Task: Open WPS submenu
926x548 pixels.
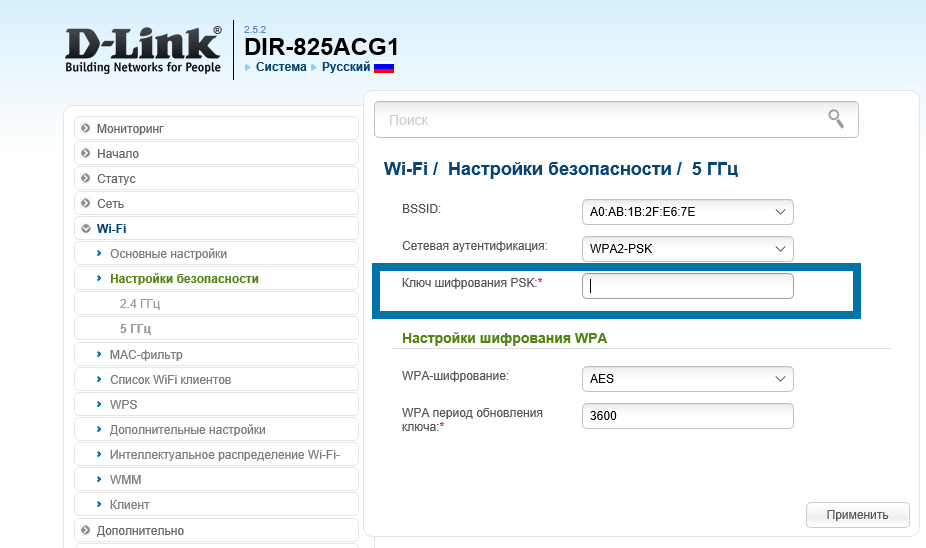Action: pos(216,405)
